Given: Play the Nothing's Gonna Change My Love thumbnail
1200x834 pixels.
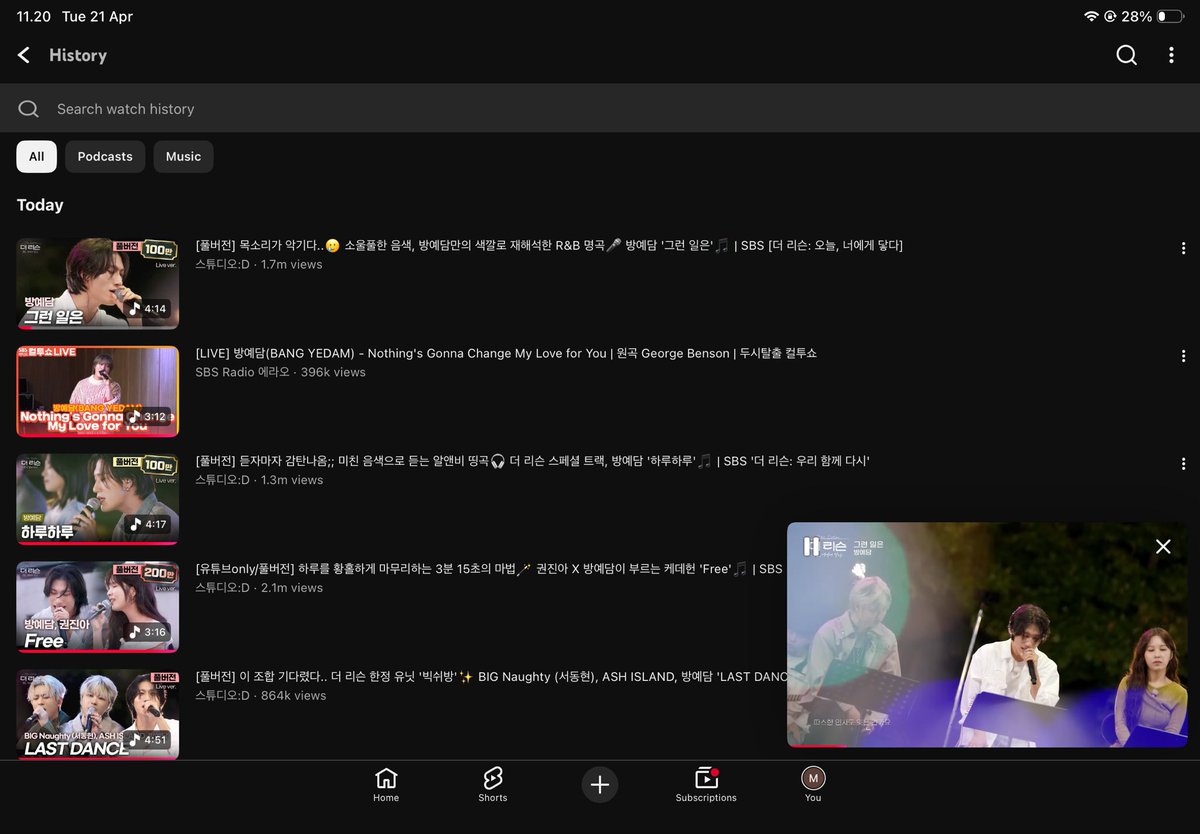Looking at the screenshot, I should click(x=98, y=392).
